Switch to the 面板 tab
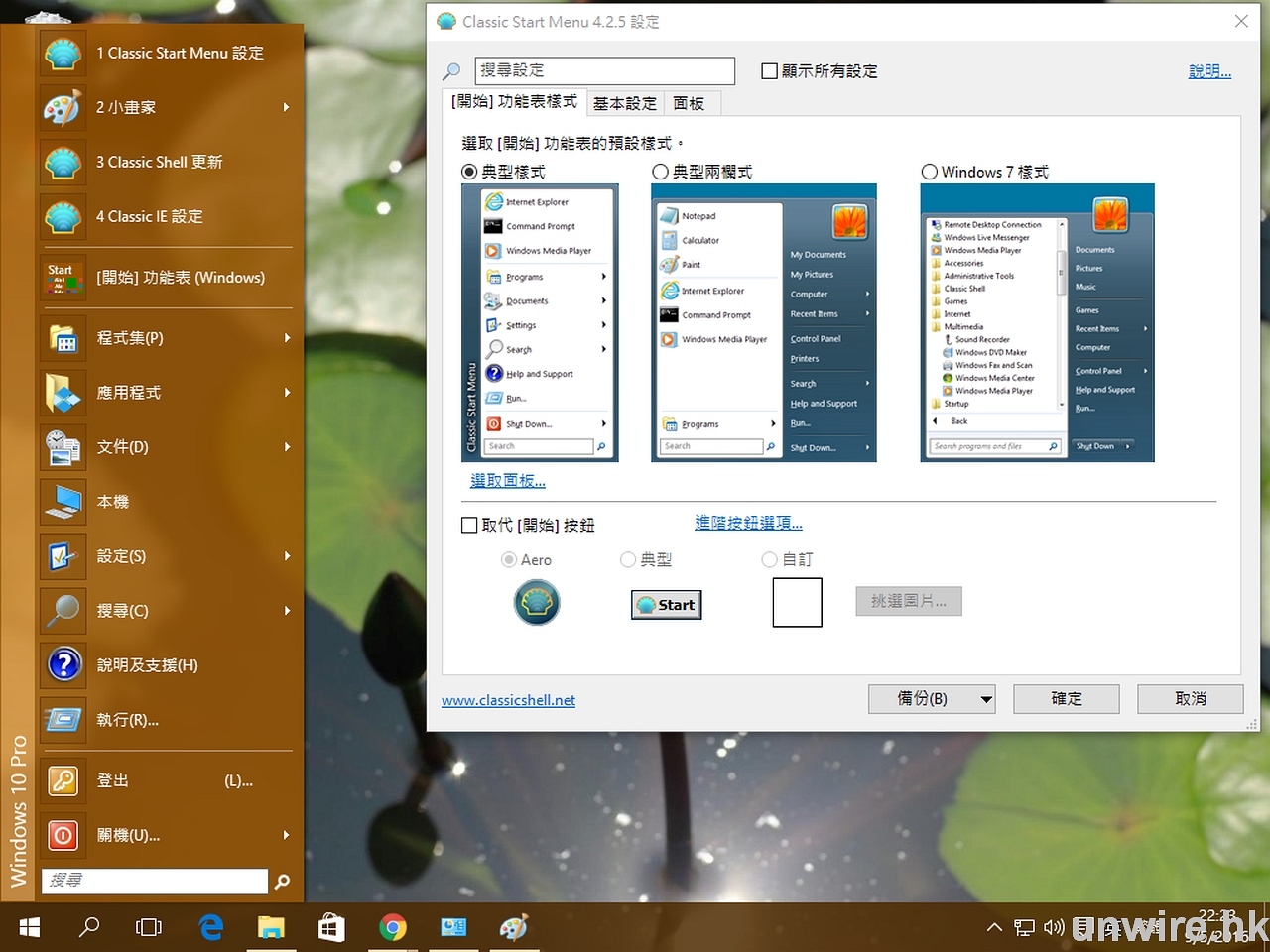The width and height of the screenshot is (1270, 952). coord(689,103)
